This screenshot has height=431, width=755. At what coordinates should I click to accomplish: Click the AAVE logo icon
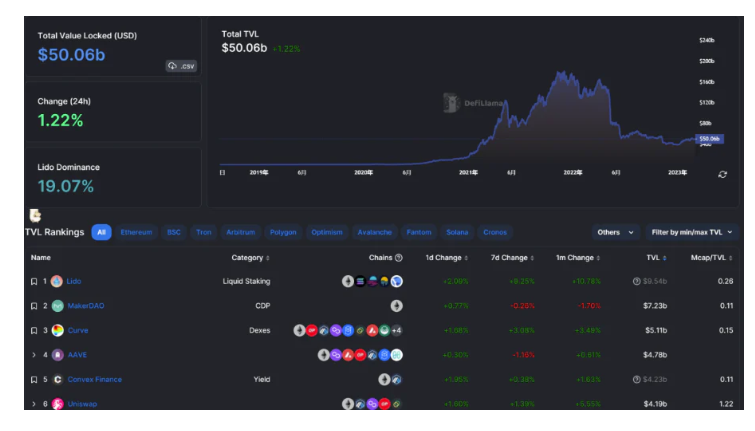[57, 355]
